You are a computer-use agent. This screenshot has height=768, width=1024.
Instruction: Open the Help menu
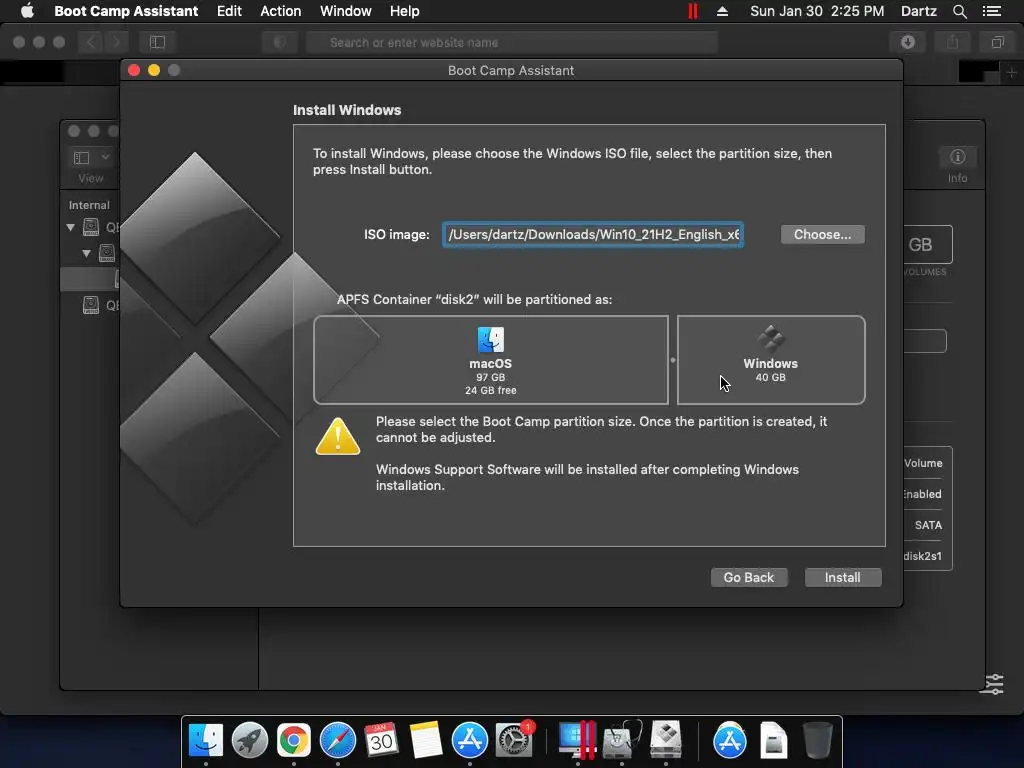tap(404, 11)
